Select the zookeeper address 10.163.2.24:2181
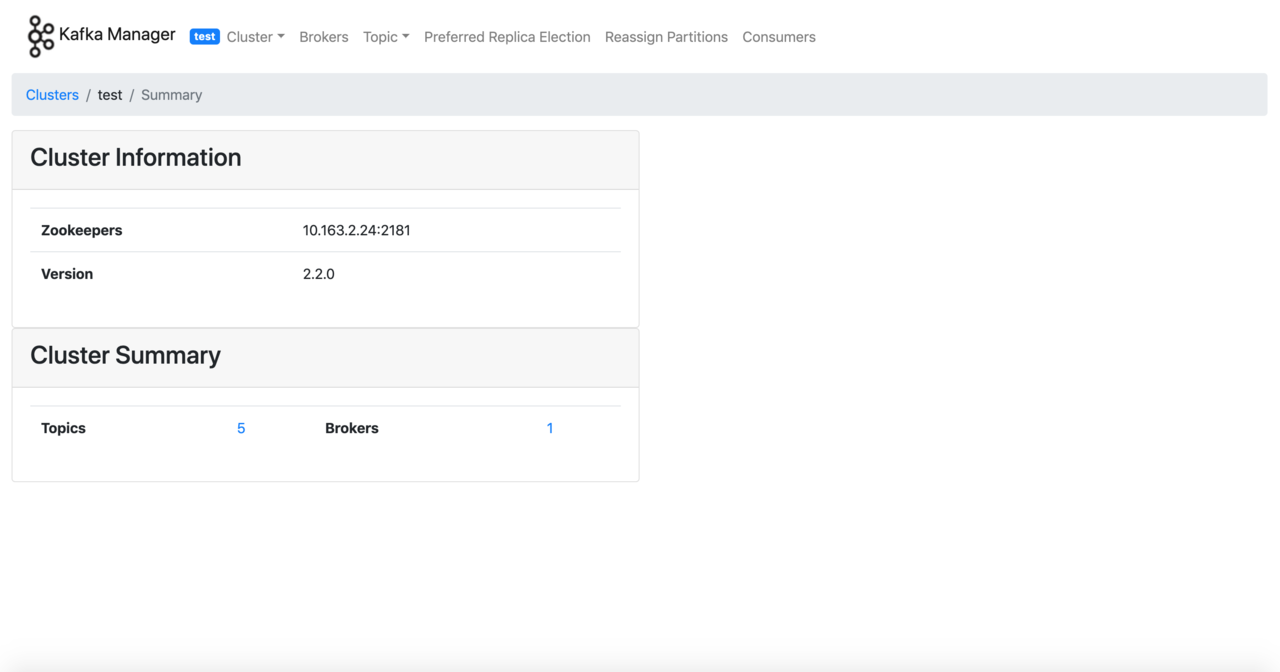This screenshot has height=672, width=1280. click(357, 230)
